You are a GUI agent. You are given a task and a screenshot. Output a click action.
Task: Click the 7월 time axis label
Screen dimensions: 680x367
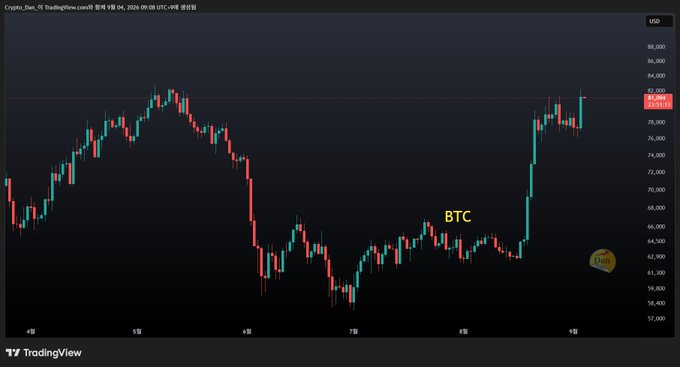[x=353, y=331]
